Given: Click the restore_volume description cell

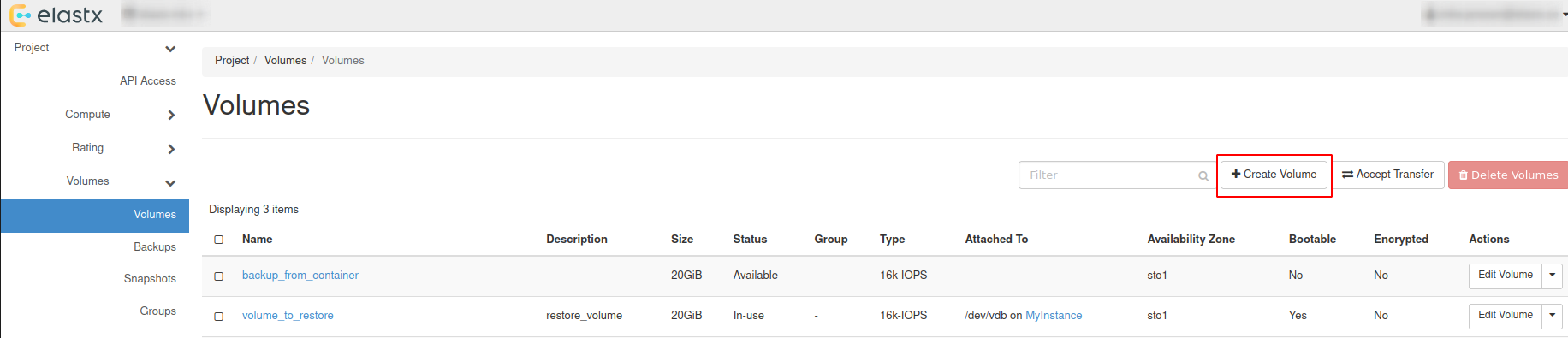Looking at the screenshot, I should click(585, 316).
